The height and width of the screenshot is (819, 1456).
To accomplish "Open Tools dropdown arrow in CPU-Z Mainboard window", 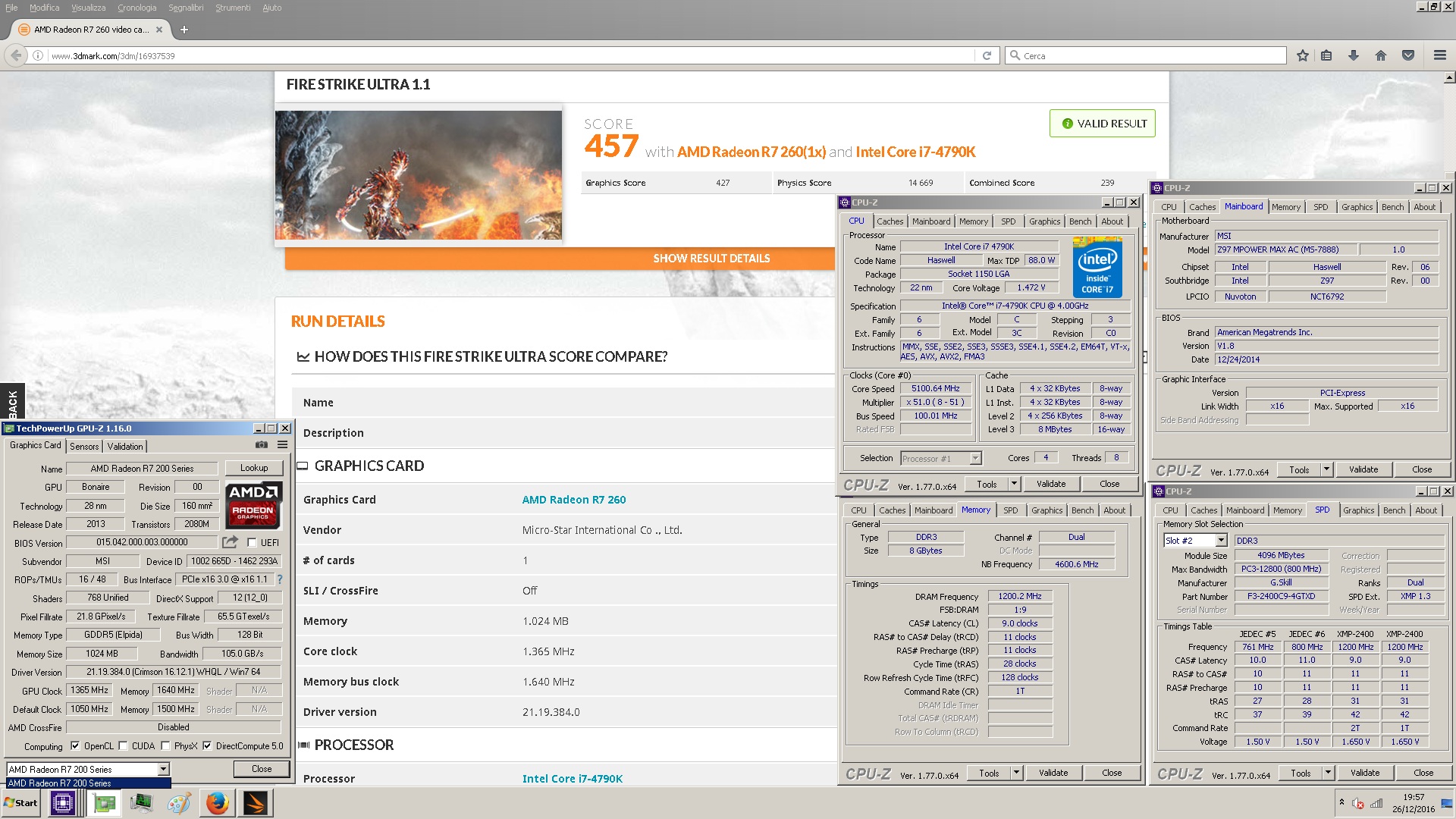I will [x=1326, y=469].
